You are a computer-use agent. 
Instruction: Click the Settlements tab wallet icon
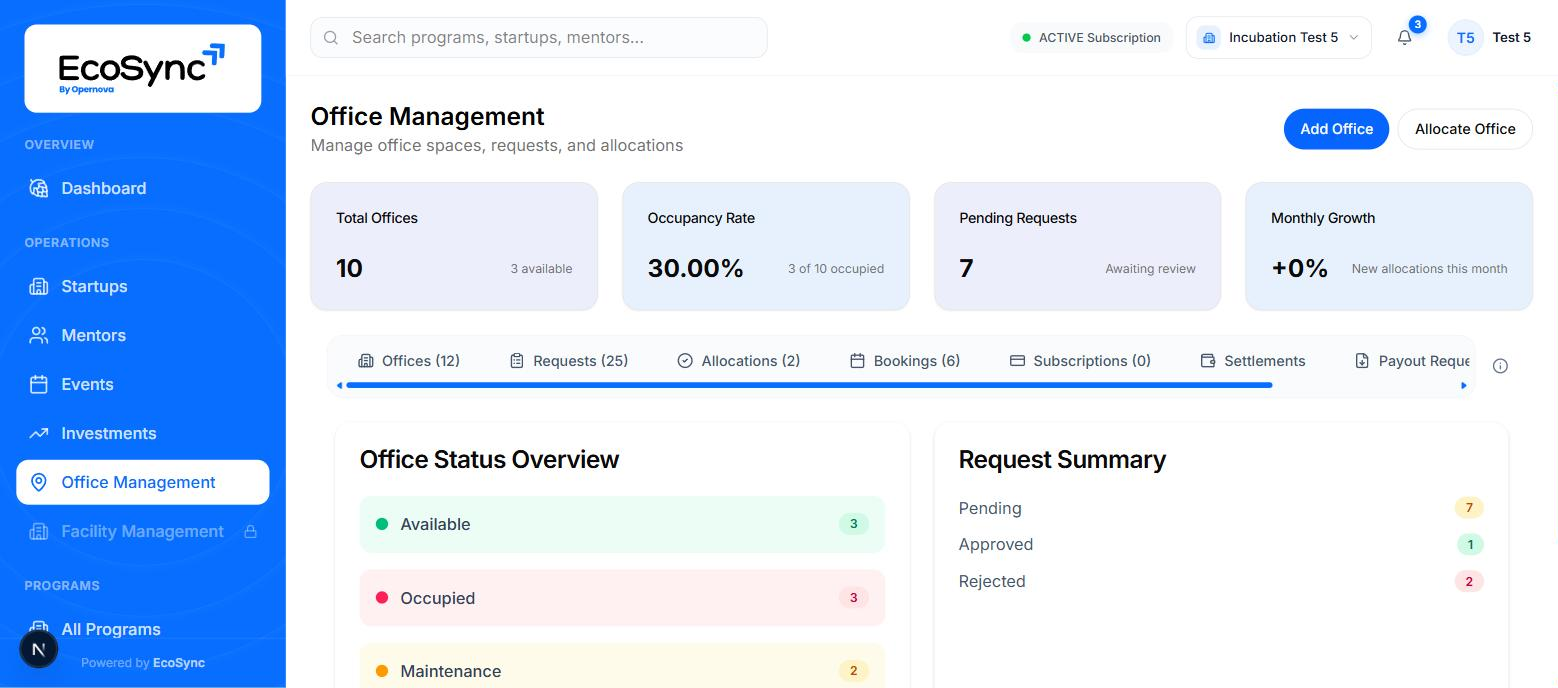tap(1208, 361)
